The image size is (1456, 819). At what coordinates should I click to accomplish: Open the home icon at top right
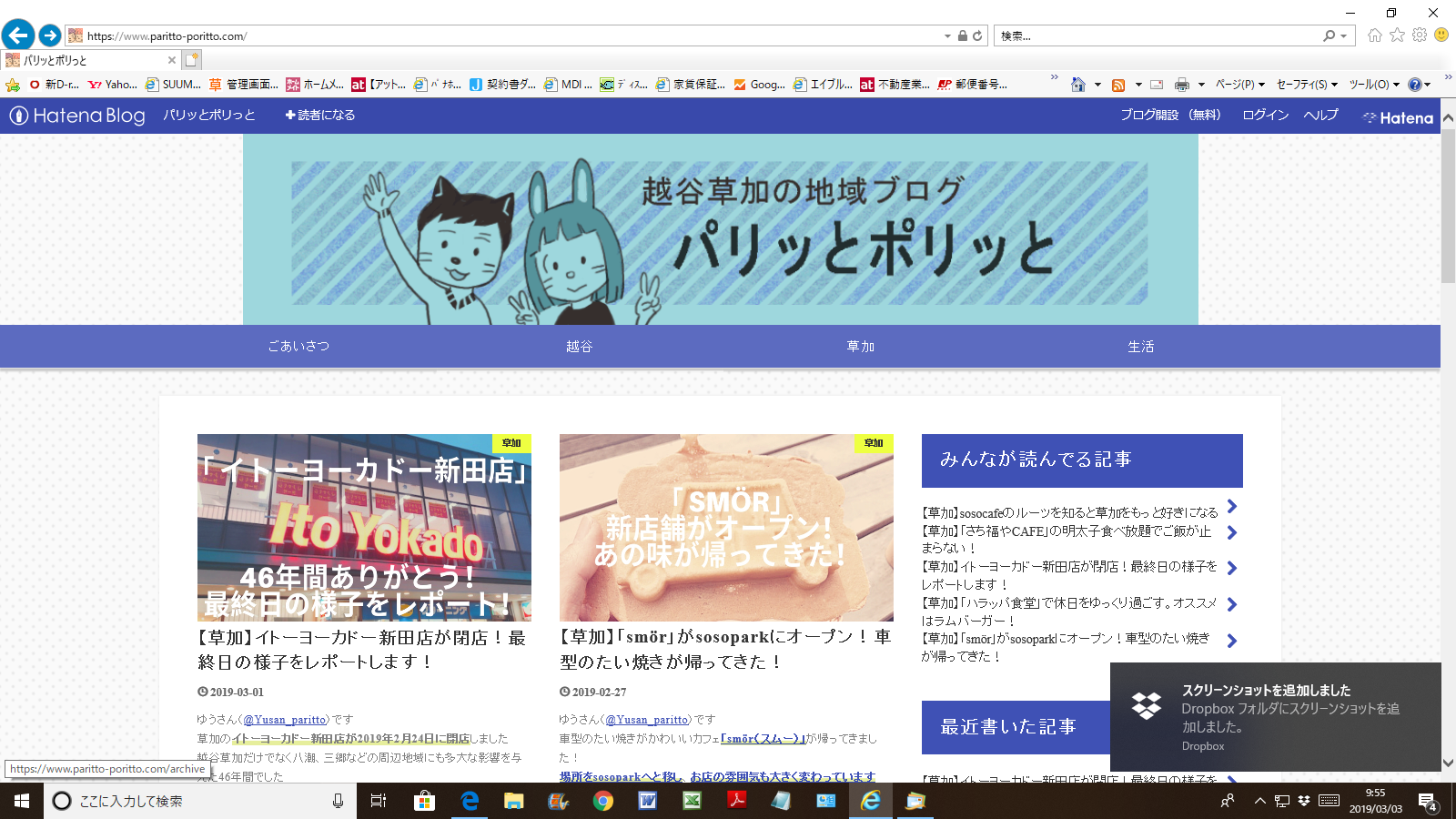(1374, 35)
